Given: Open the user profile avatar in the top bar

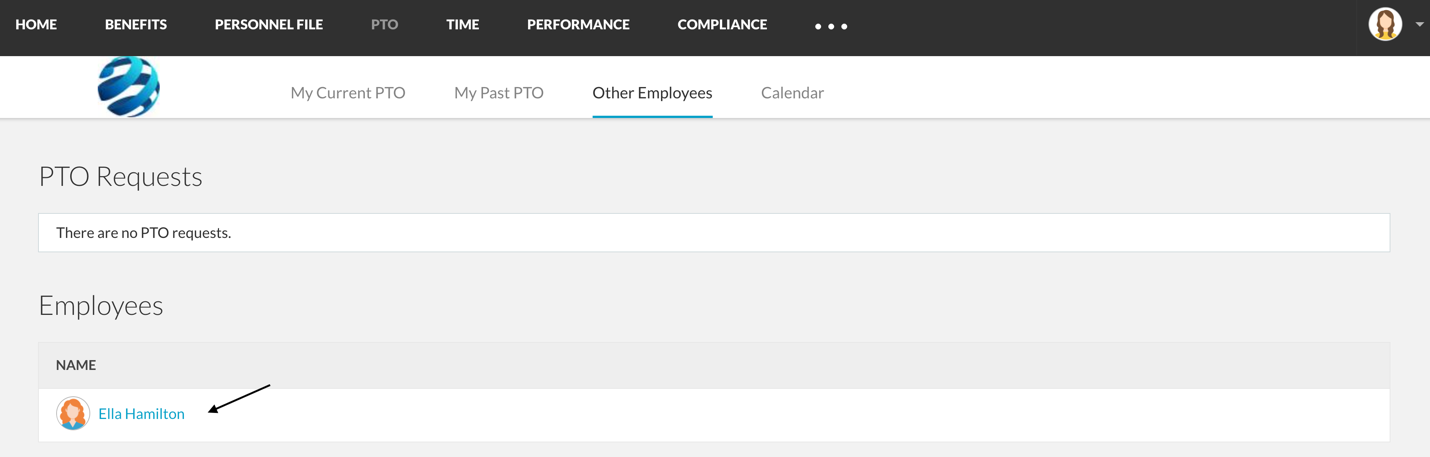Looking at the screenshot, I should 1385,24.
